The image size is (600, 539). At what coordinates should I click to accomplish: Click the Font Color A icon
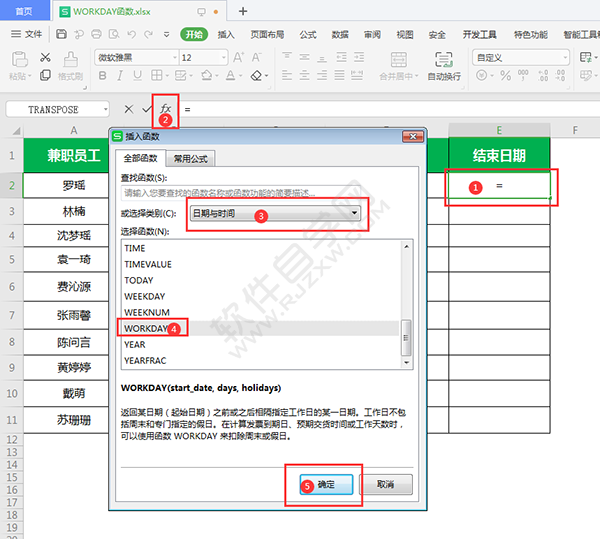[230, 75]
